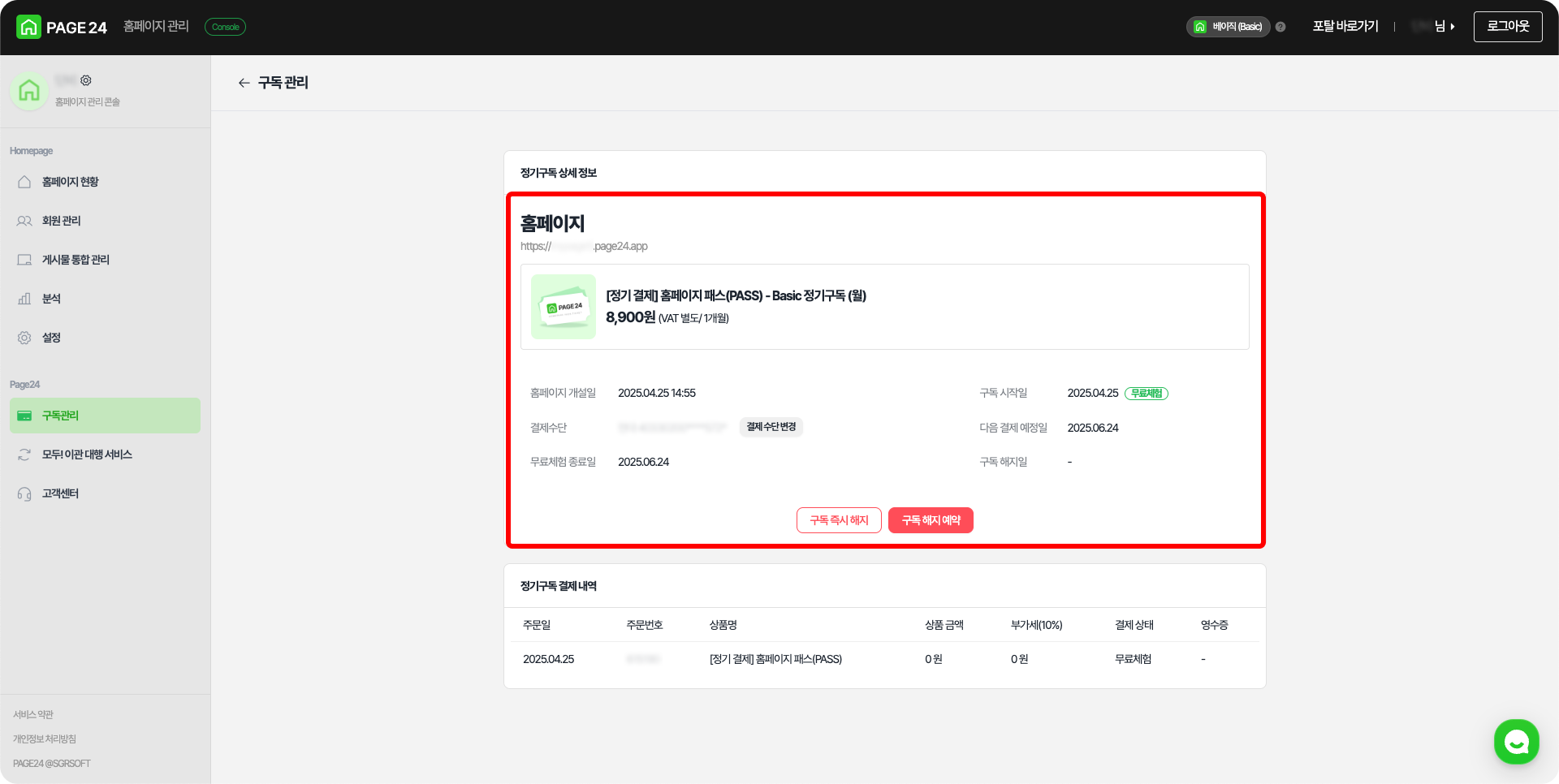Click the 게시물 통합 관리 board icon
Viewport: 1559px width, 784px height.
point(24,260)
